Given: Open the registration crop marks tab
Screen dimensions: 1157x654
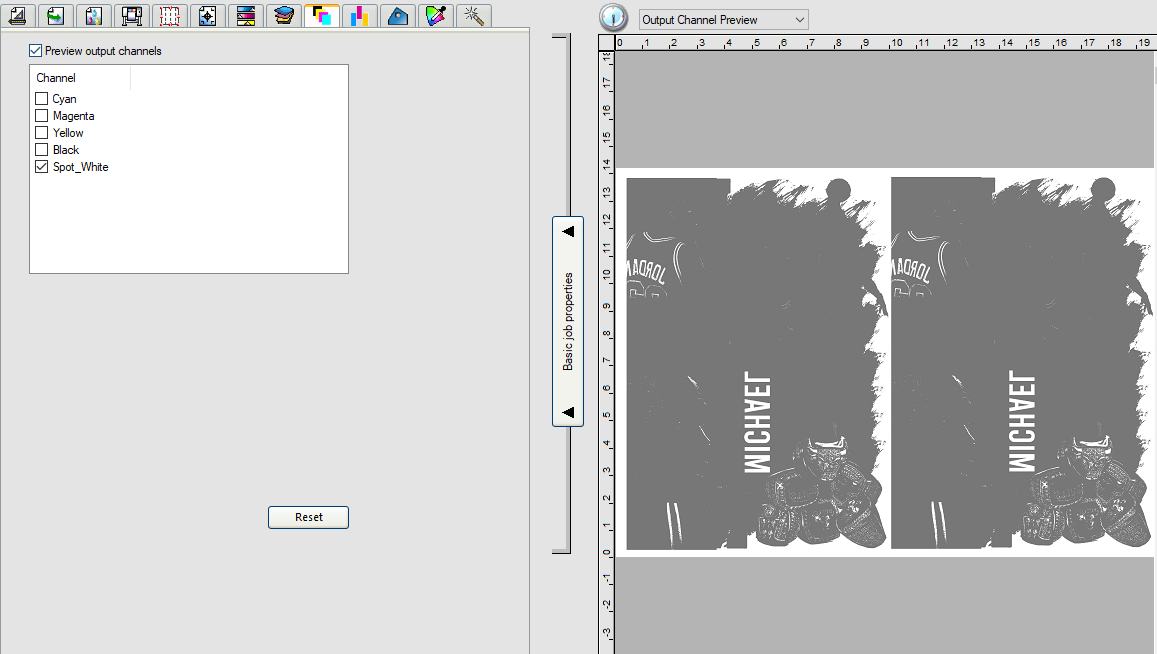Looking at the screenshot, I should (x=207, y=16).
